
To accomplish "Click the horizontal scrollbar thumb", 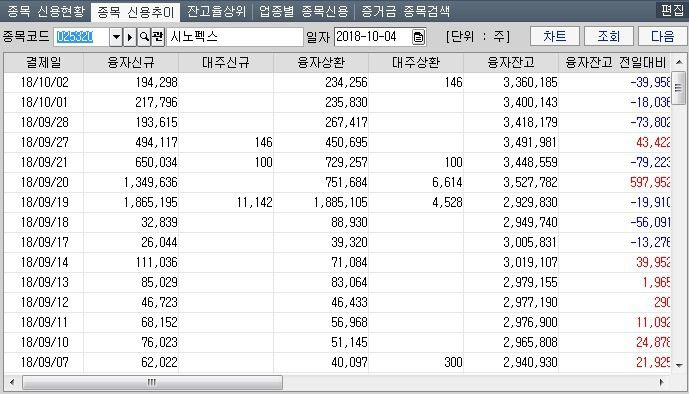I will 152,383.
